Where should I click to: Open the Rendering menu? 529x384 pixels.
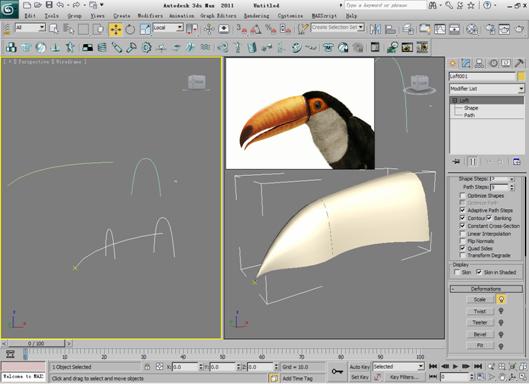coord(257,16)
